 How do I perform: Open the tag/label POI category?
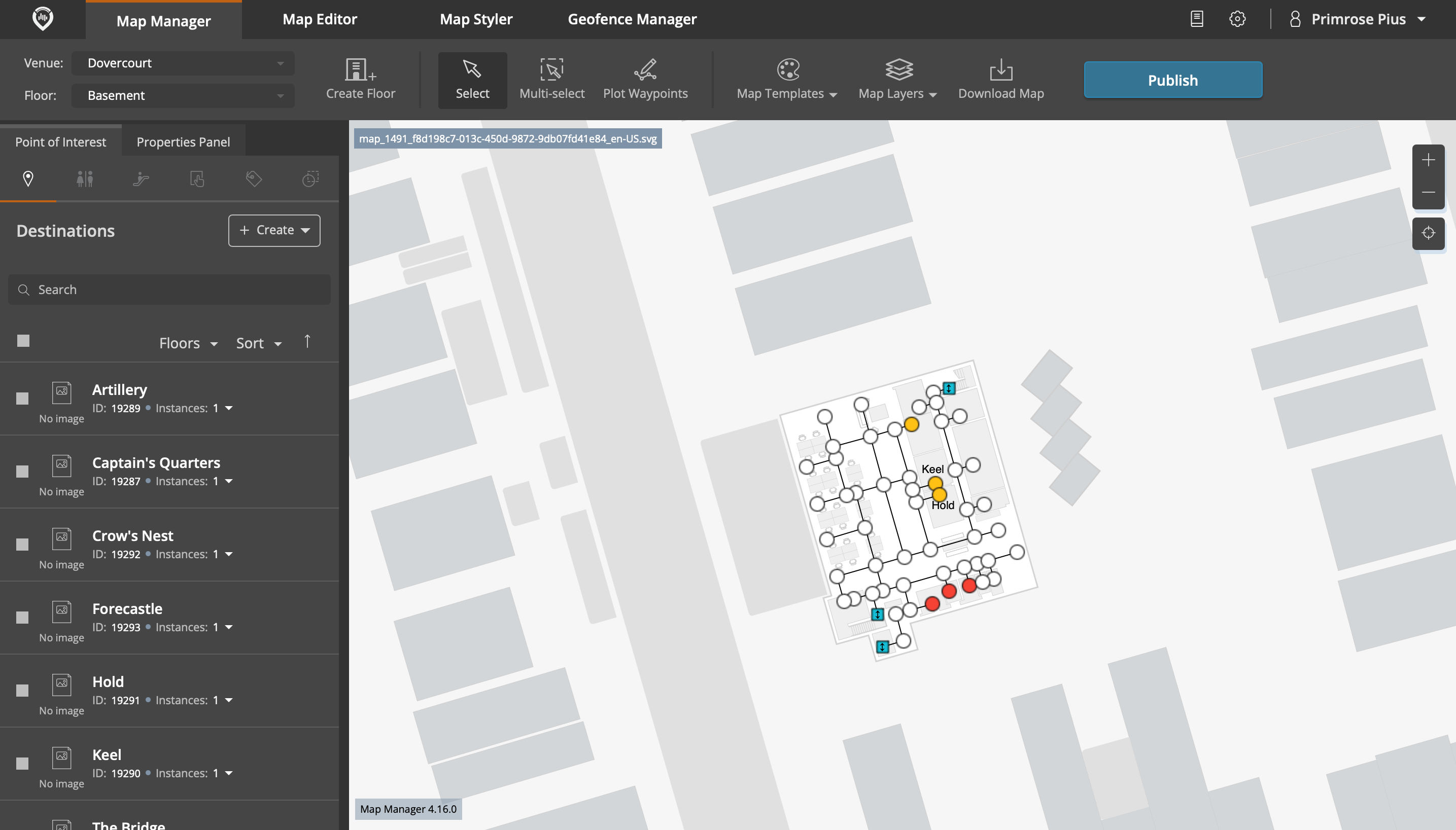[x=253, y=178]
